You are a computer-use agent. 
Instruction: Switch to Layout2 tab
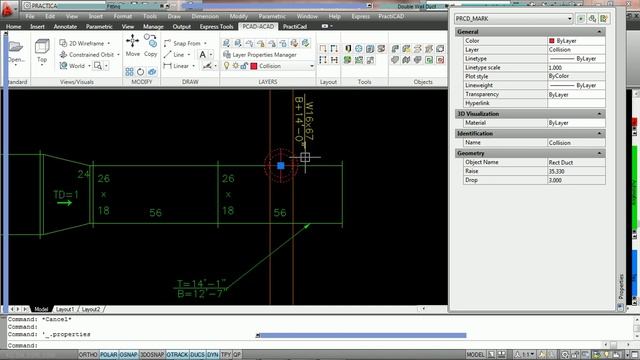coord(91,309)
